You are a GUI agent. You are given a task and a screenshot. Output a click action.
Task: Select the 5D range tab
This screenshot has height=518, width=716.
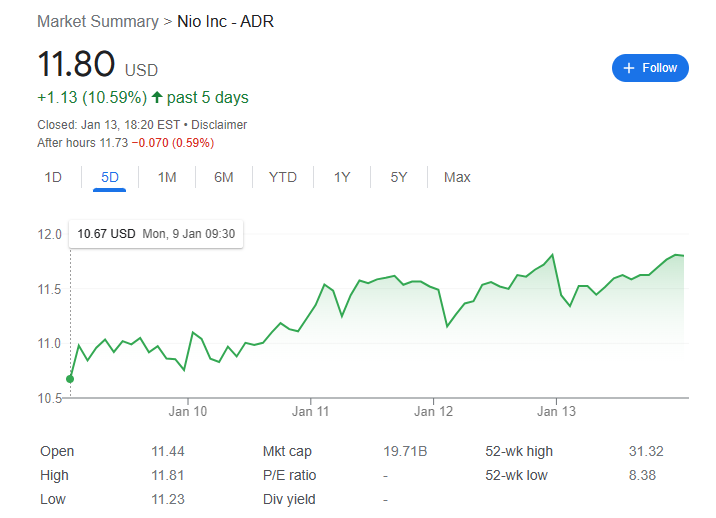tap(110, 177)
